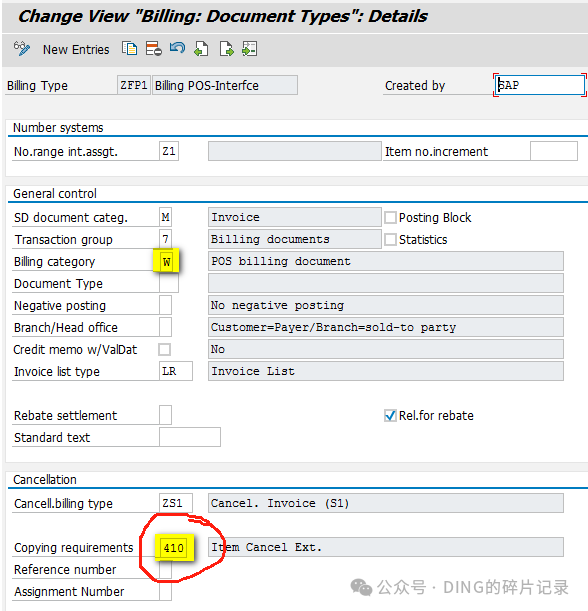Click the Display/Change toggle pencil icon
The width and height of the screenshot is (588, 611).
point(22,49)
